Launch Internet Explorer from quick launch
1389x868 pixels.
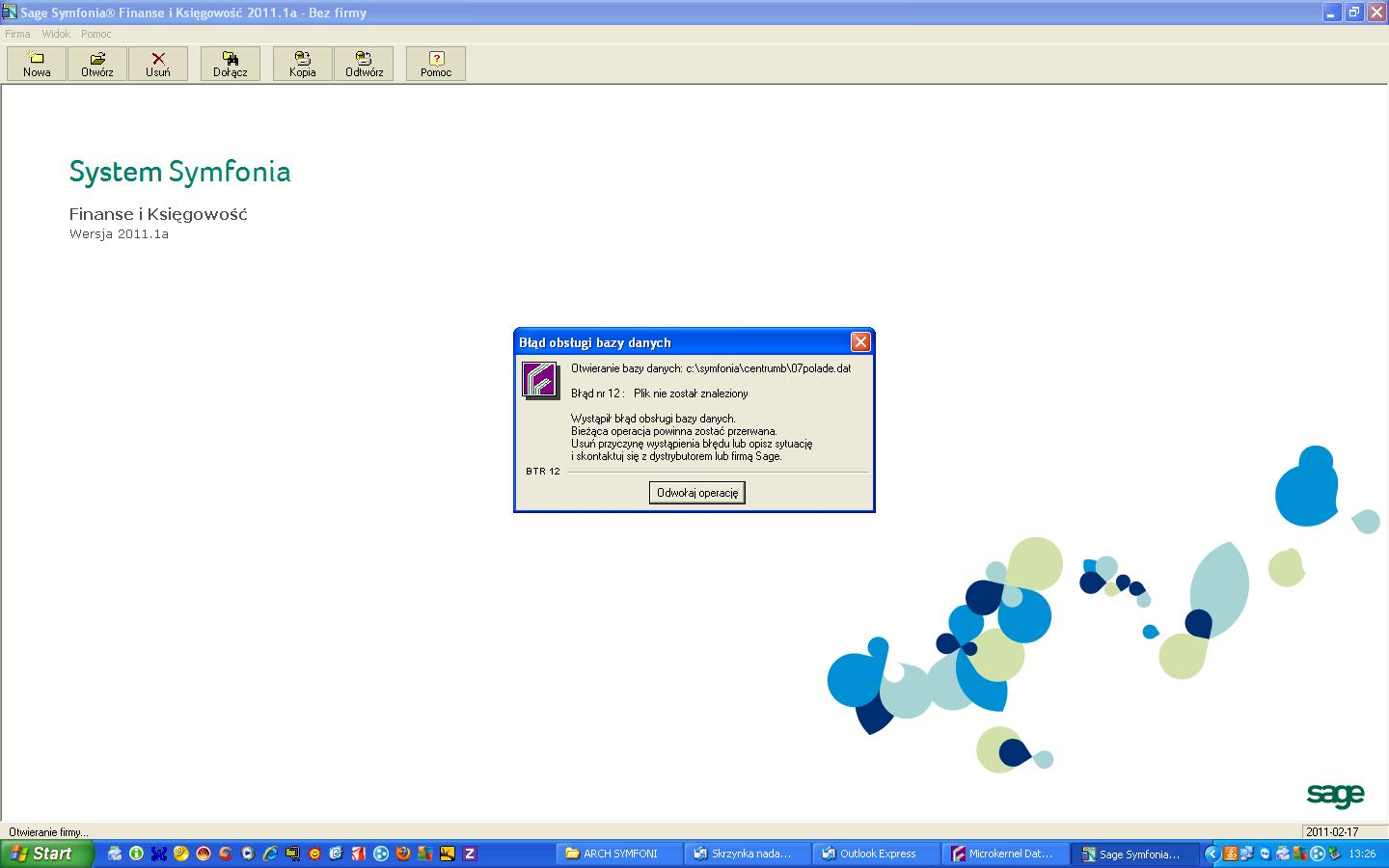pos(270,854)
